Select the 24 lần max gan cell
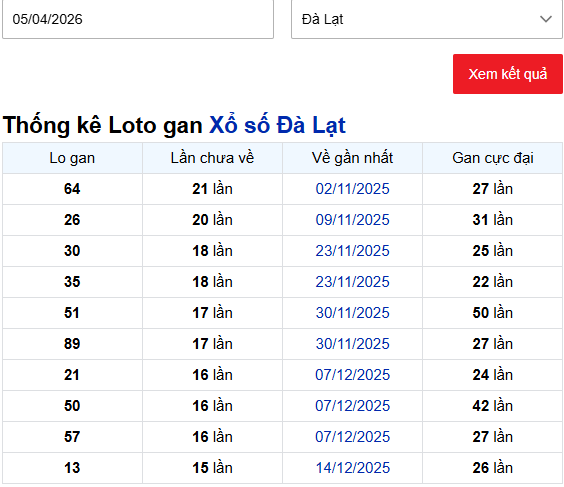 pos(493,375)
